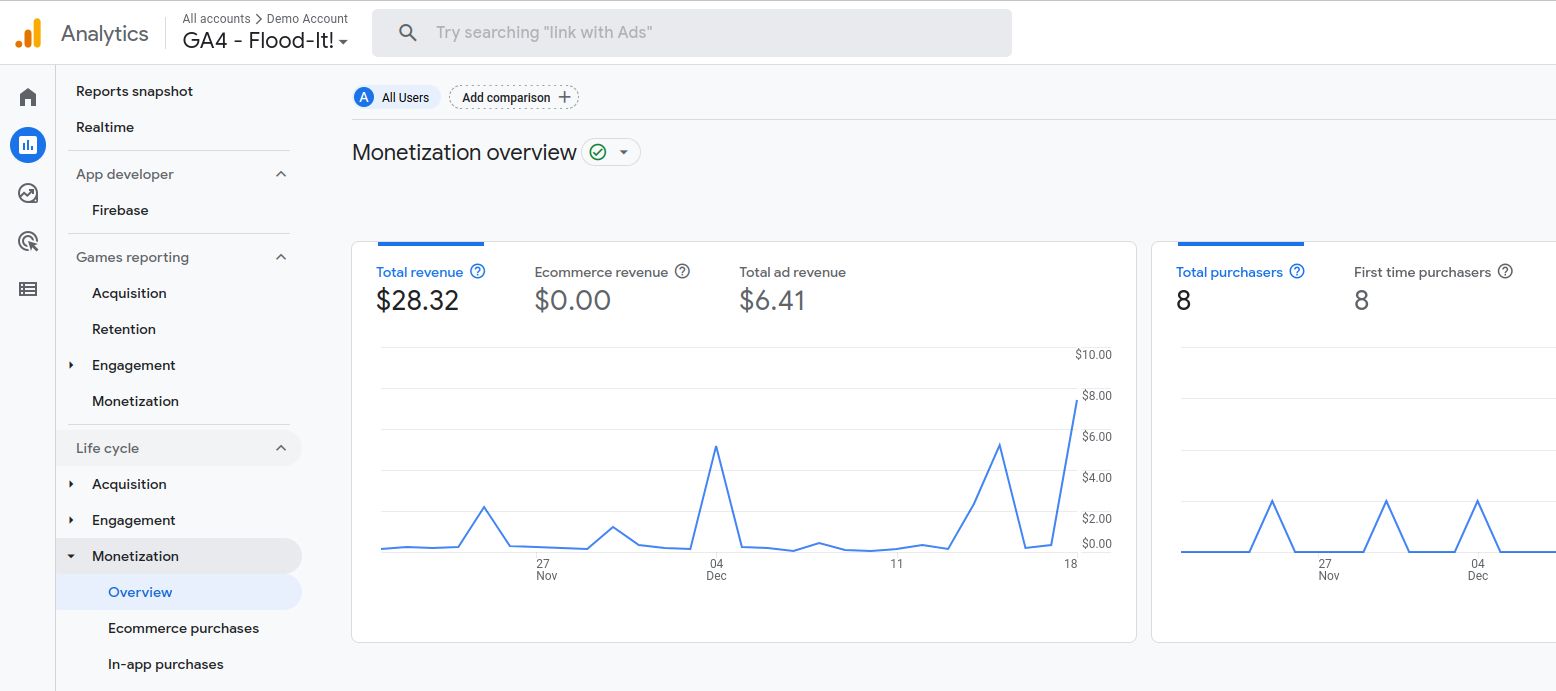
Task: Open Explore via the compass icon
Action: [x=27, y=193]
